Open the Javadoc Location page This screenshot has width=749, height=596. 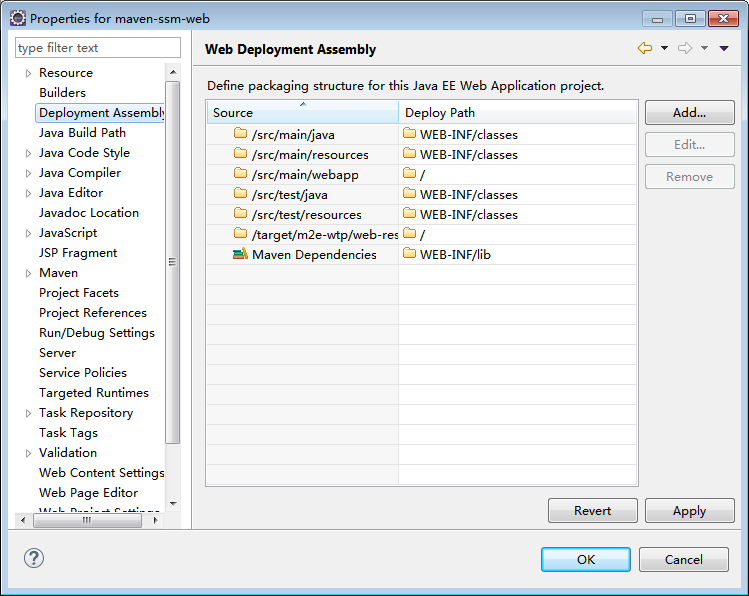pos(89,213)
